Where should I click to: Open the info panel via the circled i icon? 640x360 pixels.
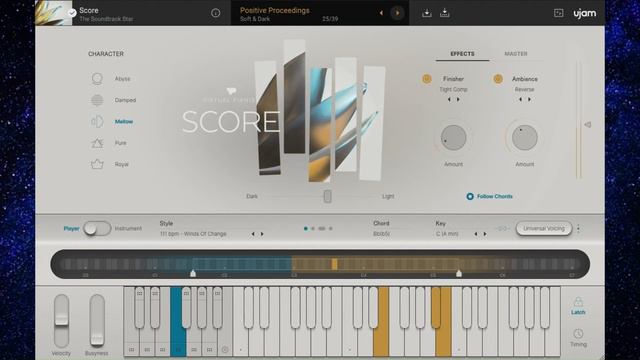coord(216,13)
